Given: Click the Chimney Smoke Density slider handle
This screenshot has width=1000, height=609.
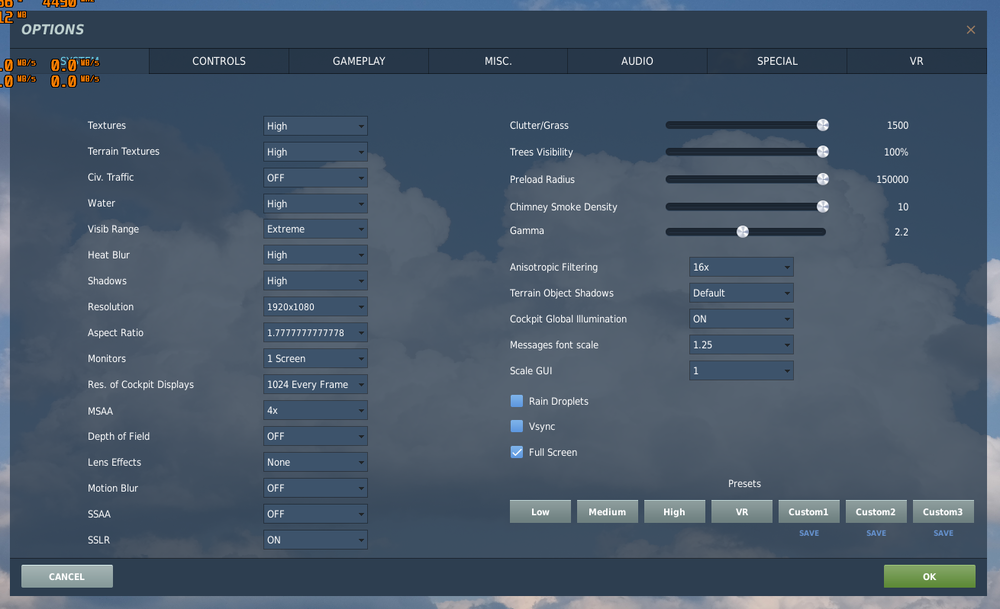Looking at the screenshot, I should point(823,207).
